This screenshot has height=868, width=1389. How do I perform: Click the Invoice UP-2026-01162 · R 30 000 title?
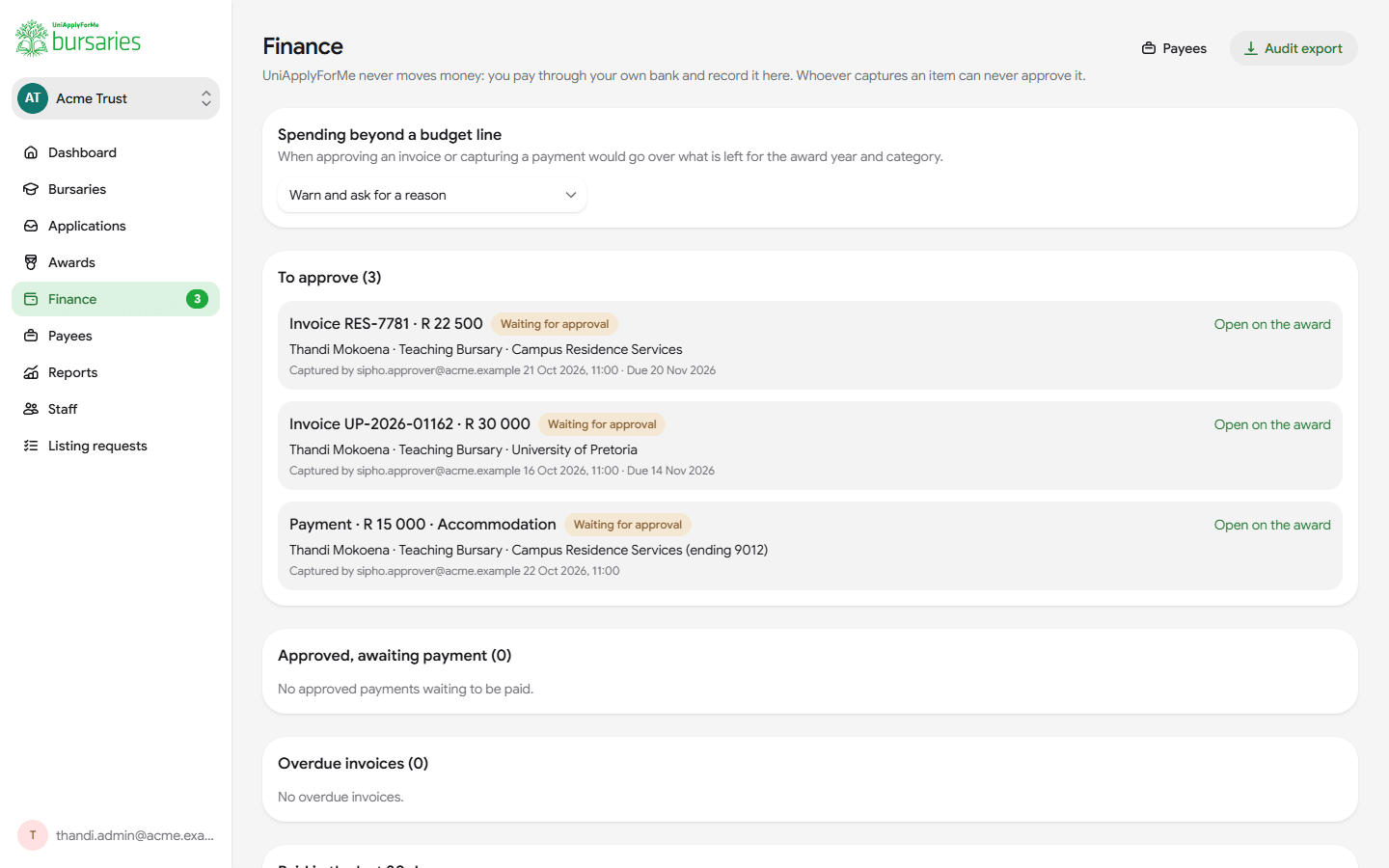pyautogui.click(x=410, y=424)
